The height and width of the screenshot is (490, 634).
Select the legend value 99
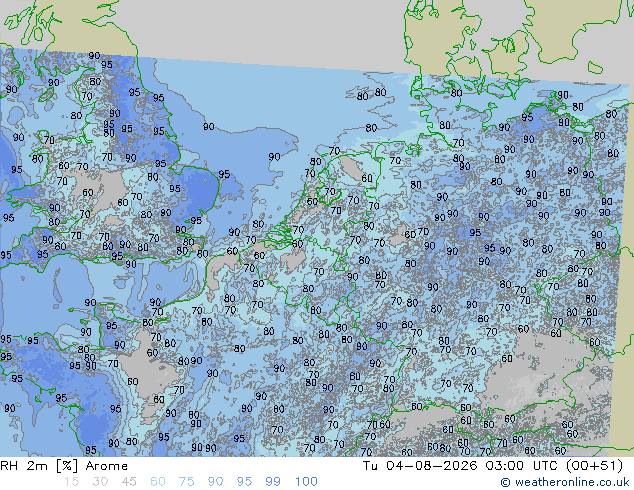pos(273,482)
